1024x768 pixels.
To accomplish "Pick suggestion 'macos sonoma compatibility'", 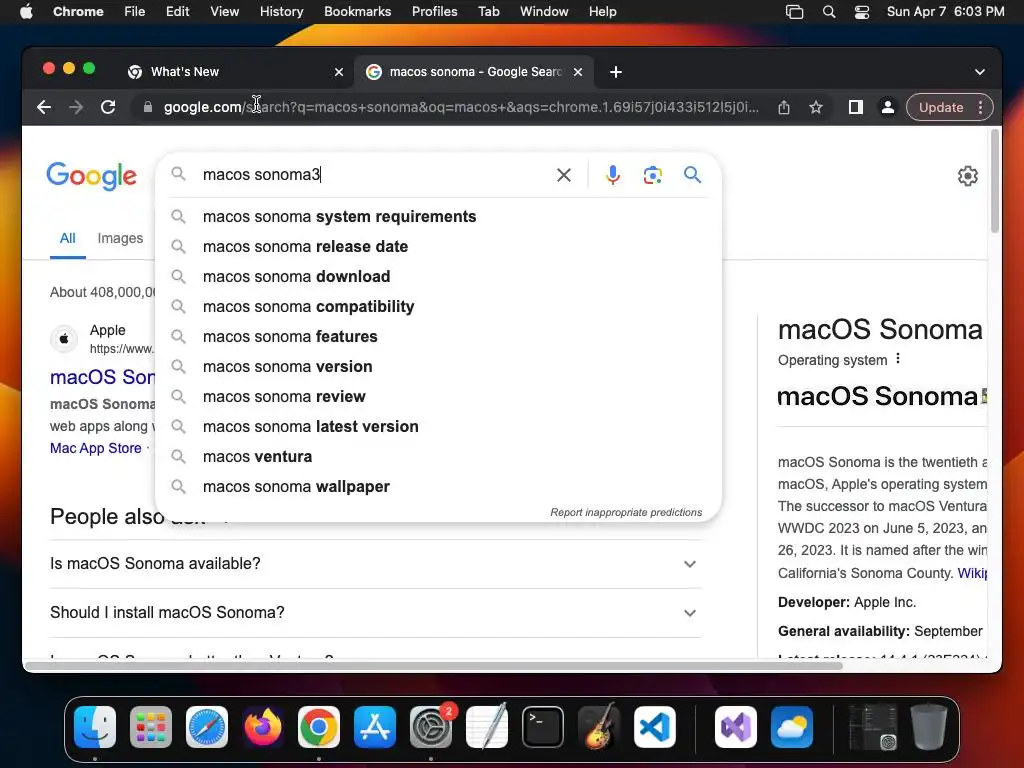I will click(439, 307).
